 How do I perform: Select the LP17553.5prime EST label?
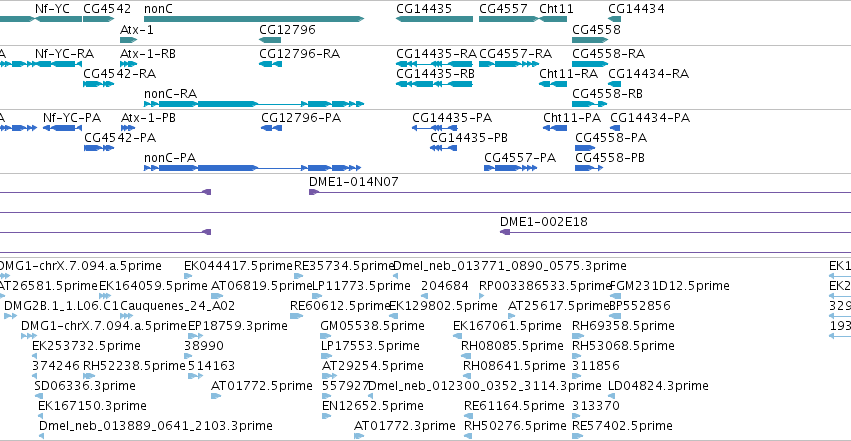coord(371,346)
